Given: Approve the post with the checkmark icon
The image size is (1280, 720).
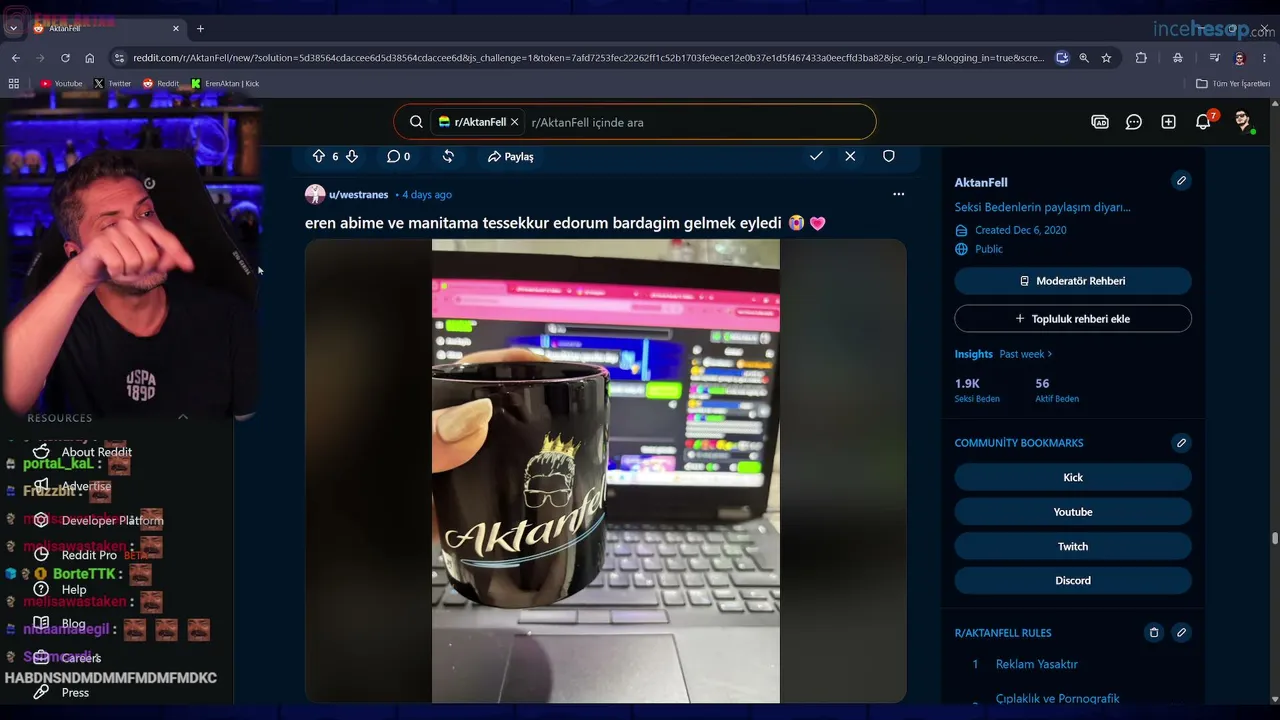Looking at the screenshot, I should (x=816, y=156).
